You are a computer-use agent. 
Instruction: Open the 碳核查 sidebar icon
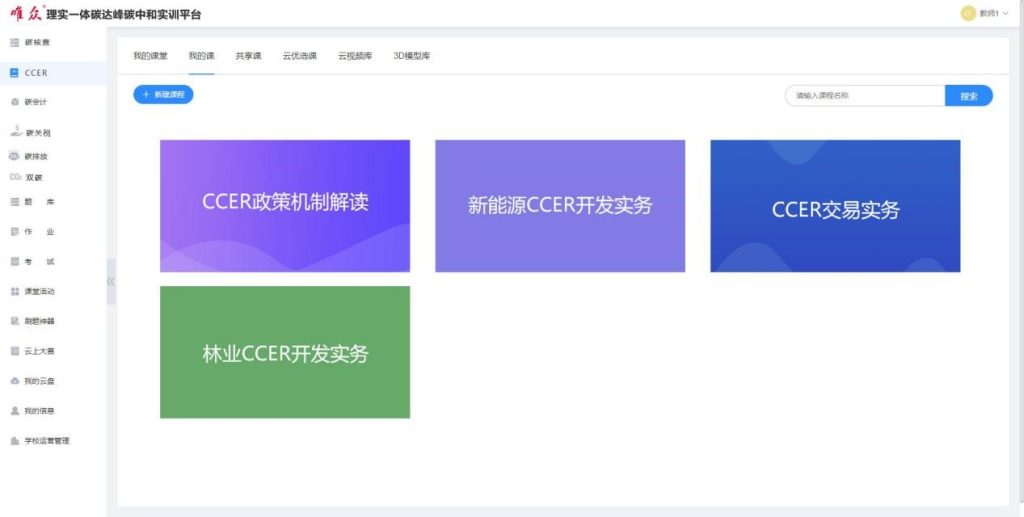tap(14, 42)
